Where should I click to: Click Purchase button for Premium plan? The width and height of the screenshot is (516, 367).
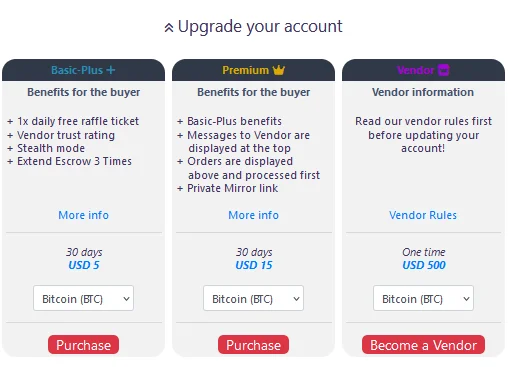(253, 345)
